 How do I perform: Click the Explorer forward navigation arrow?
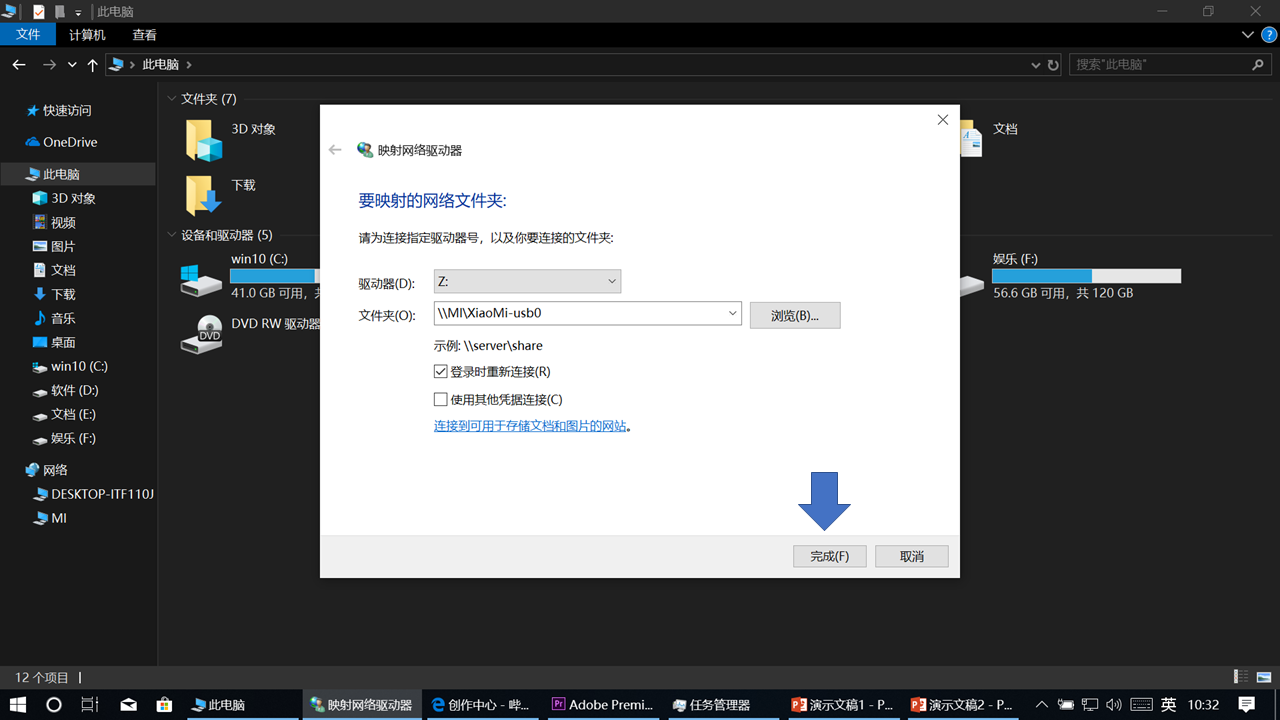pos(49,65)
